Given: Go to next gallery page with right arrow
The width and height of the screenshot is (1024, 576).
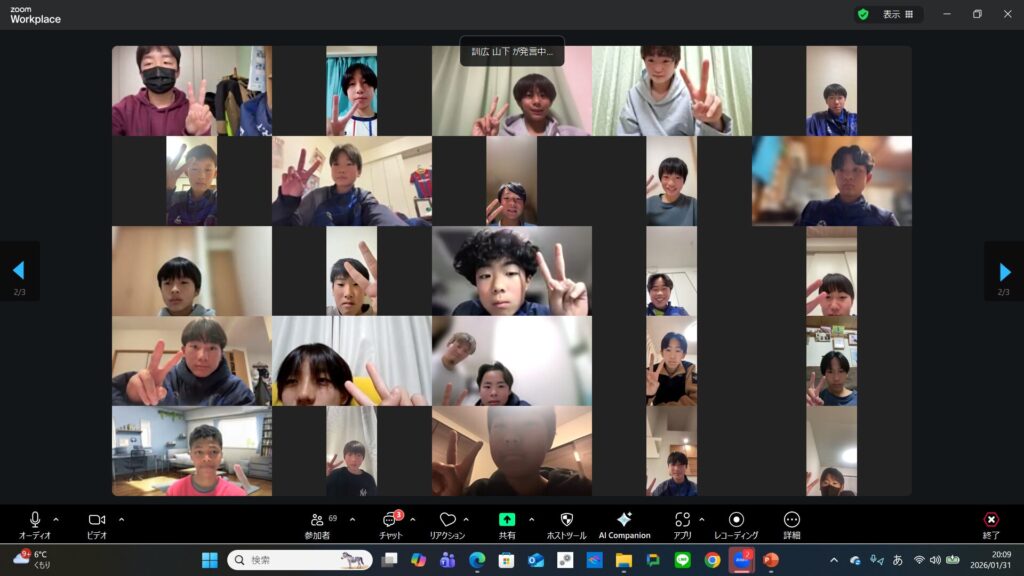Looking at the screenshot, I should (1004, 271).
